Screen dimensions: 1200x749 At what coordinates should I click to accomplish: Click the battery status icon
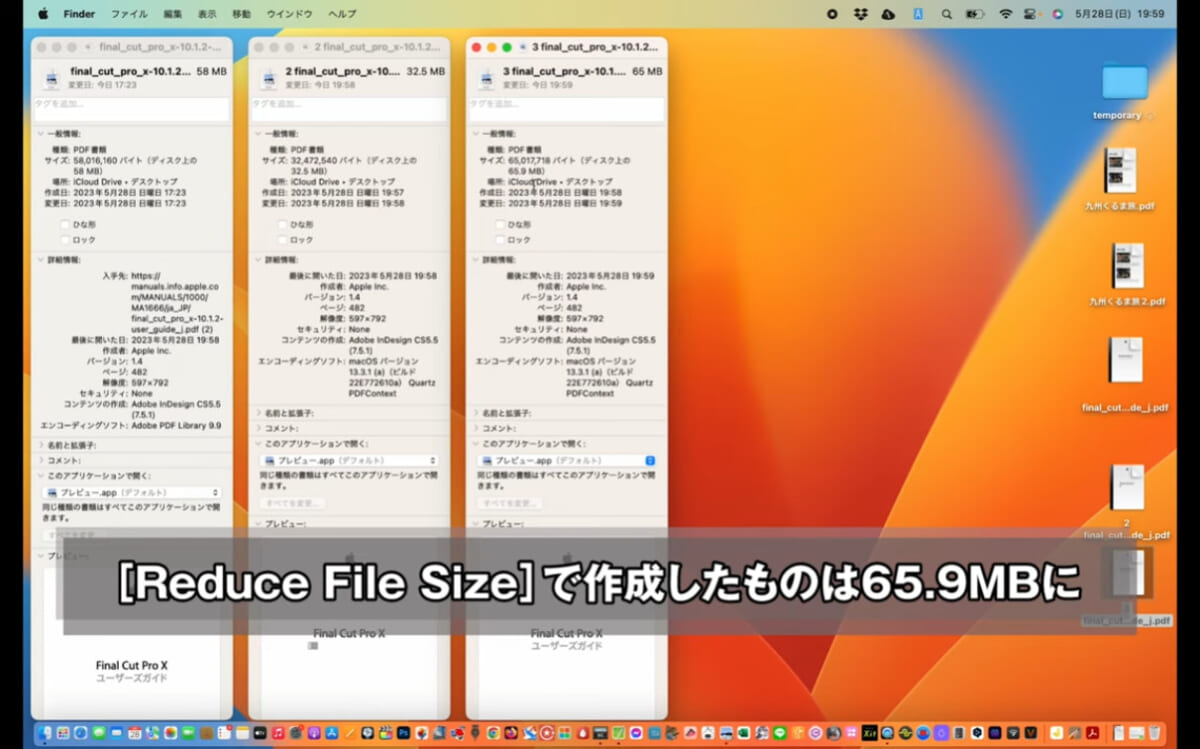point(976,14)
